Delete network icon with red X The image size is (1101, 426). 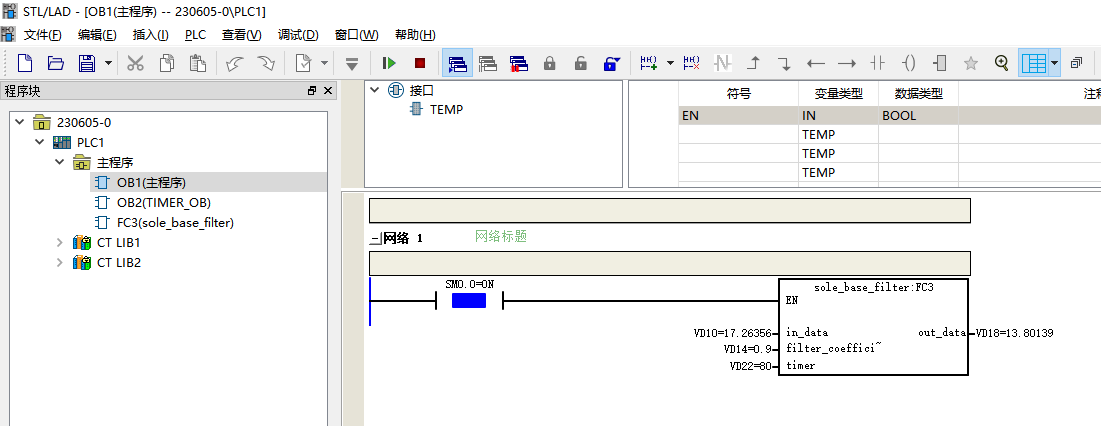click(x=692, y=63)
